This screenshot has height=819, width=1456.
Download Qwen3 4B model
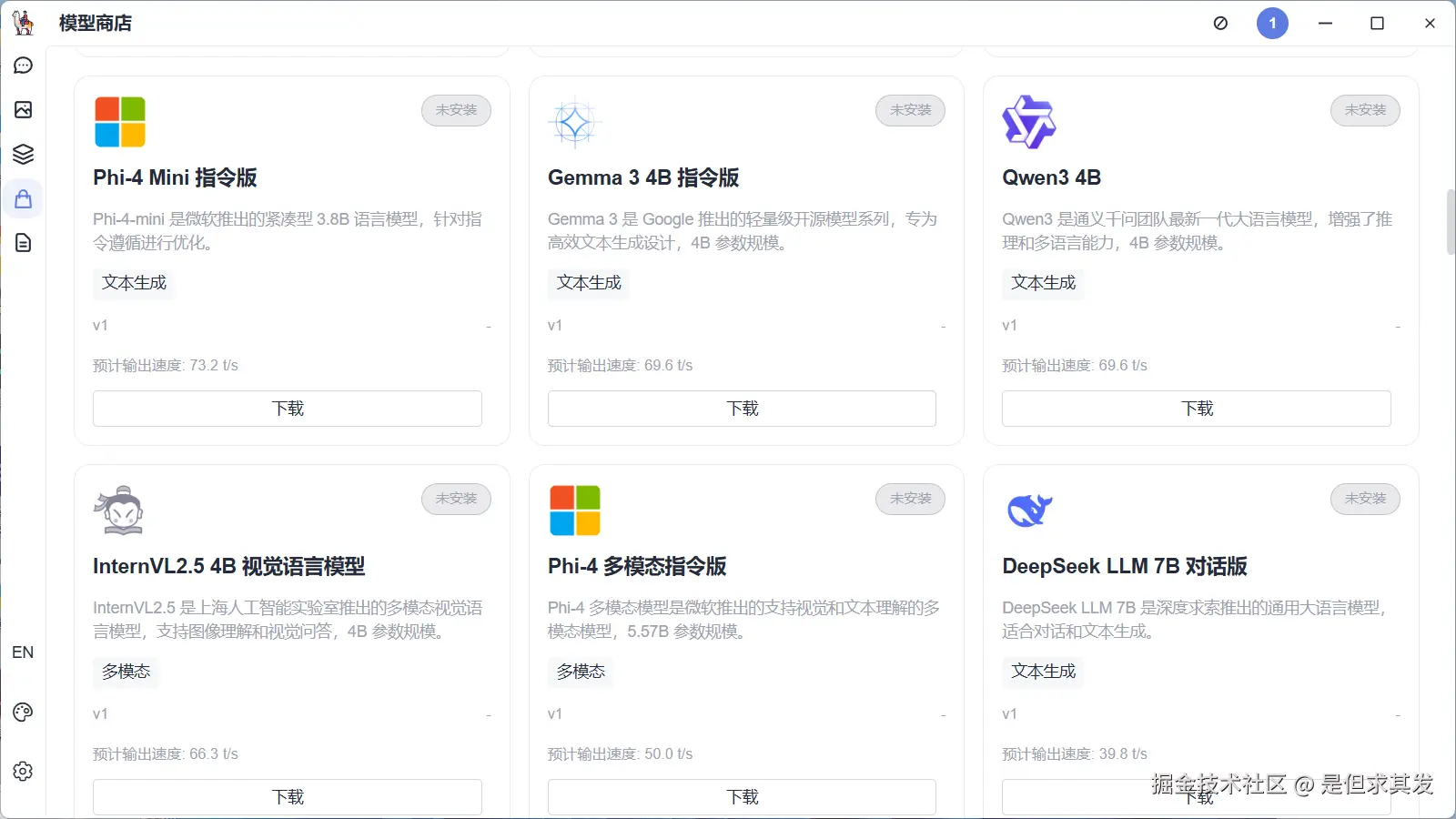pyautogui.click(x=1197, y=409)
